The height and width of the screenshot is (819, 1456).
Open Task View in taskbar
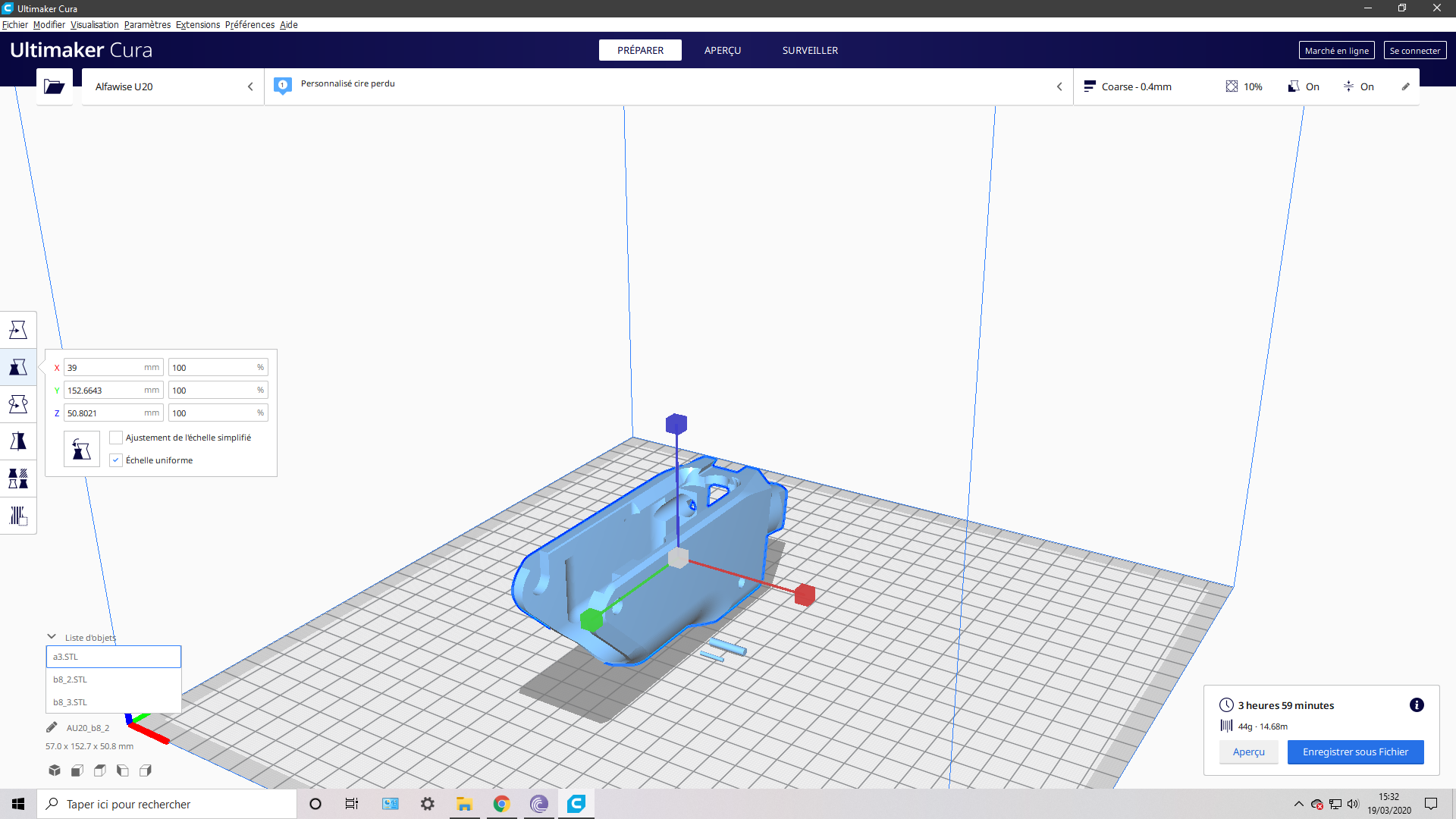(x=352, y=804)
